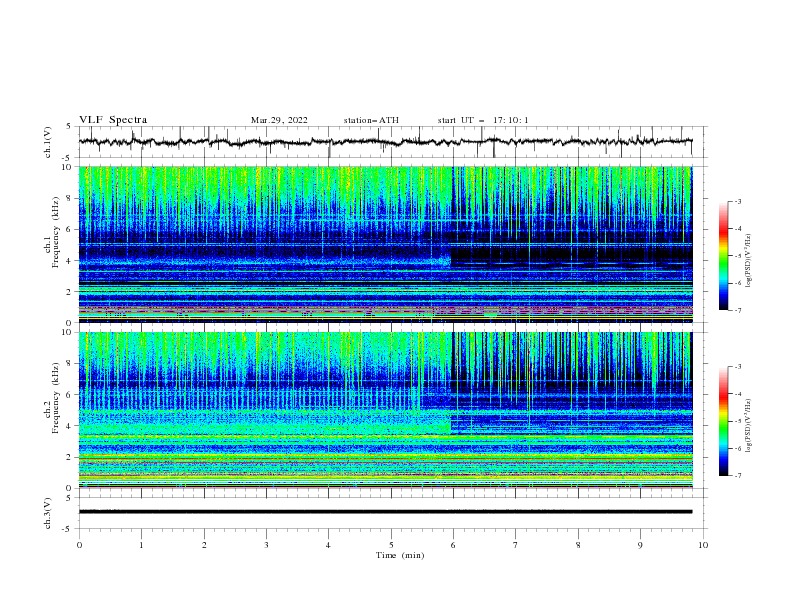Click the ch.3(V) waveform trace panel
Image resolution: width=792 pixels, height=612 pixels.
(x=393, y=513)
